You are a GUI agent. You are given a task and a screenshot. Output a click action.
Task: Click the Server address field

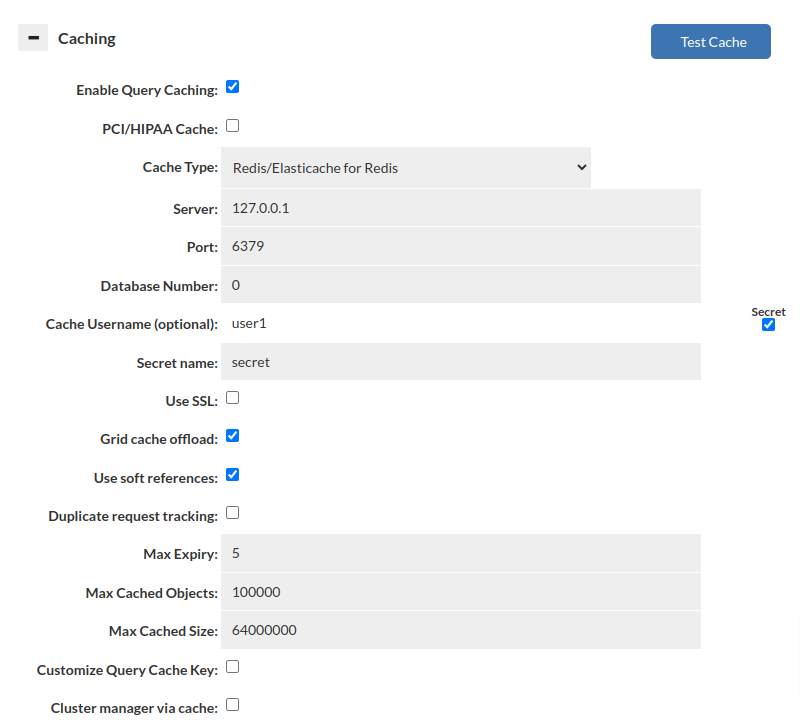tap(460, 208)
